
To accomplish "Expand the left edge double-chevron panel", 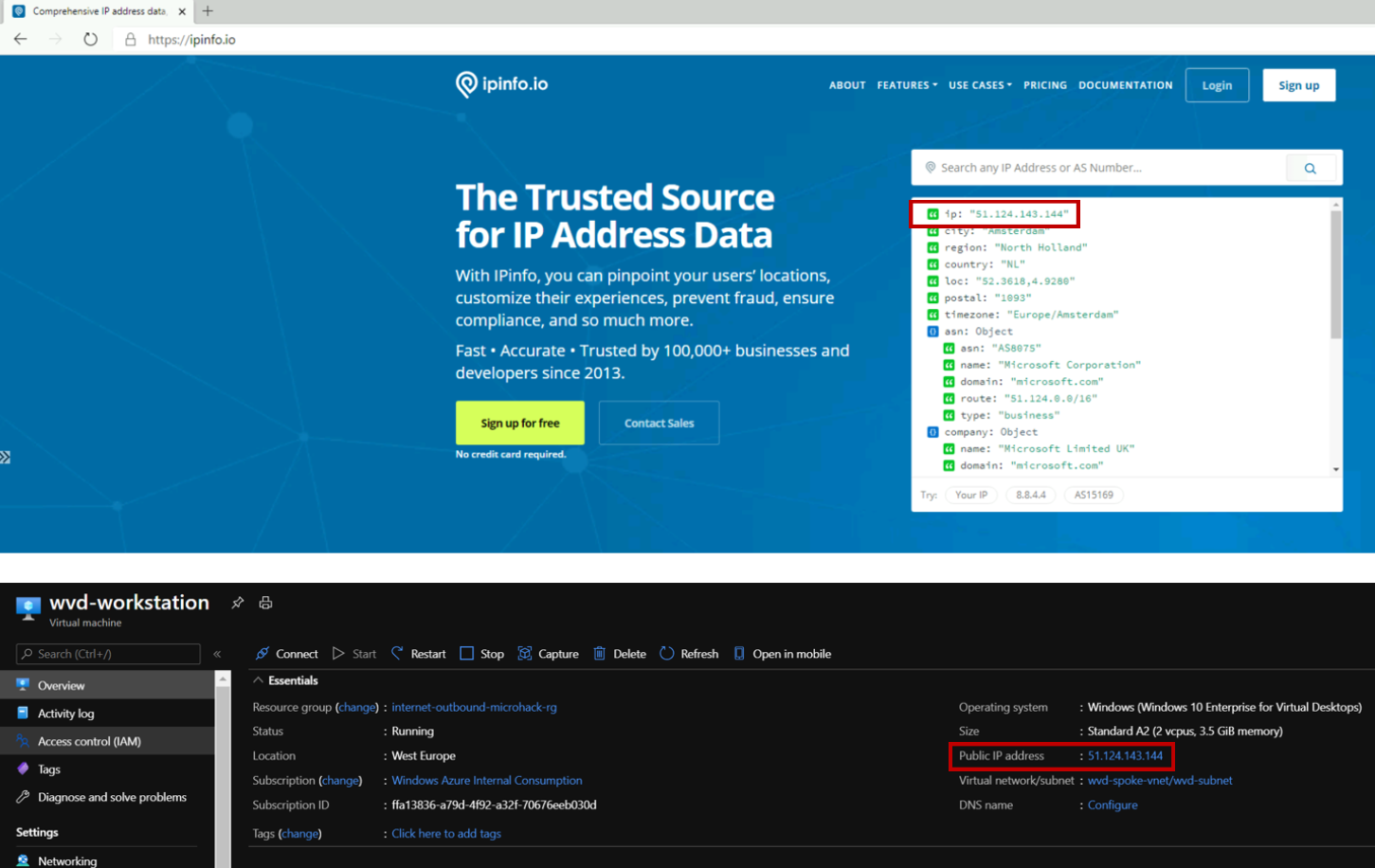I will pos(5,458).
